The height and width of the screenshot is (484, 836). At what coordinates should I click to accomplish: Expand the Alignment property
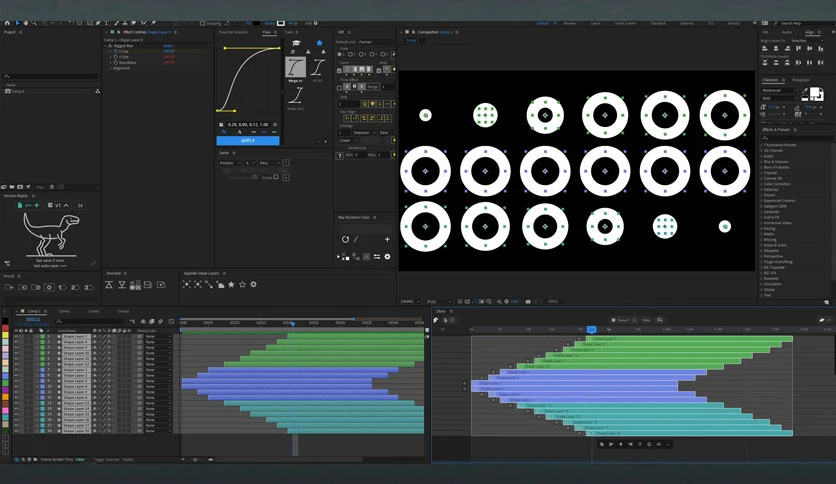(x=110, y=68)
